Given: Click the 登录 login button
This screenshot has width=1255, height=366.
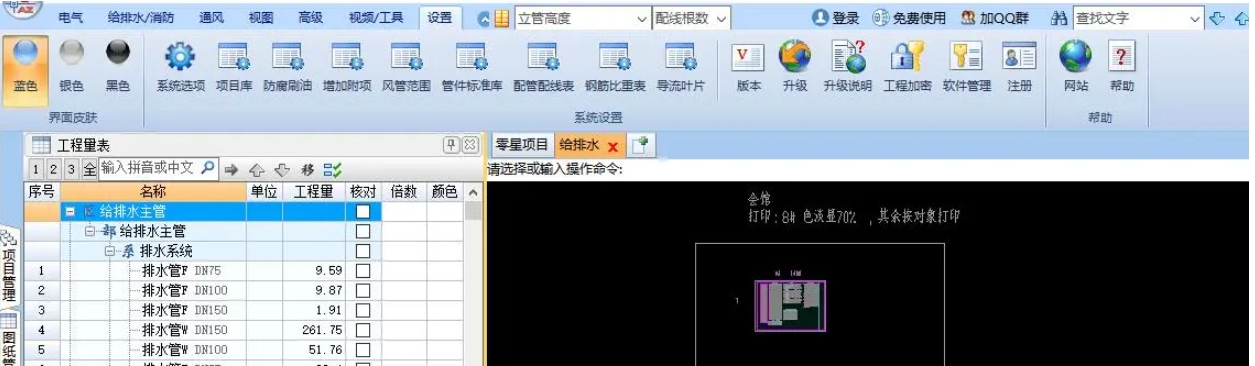Looking at the screenshot, I should (x=836, y=19).
